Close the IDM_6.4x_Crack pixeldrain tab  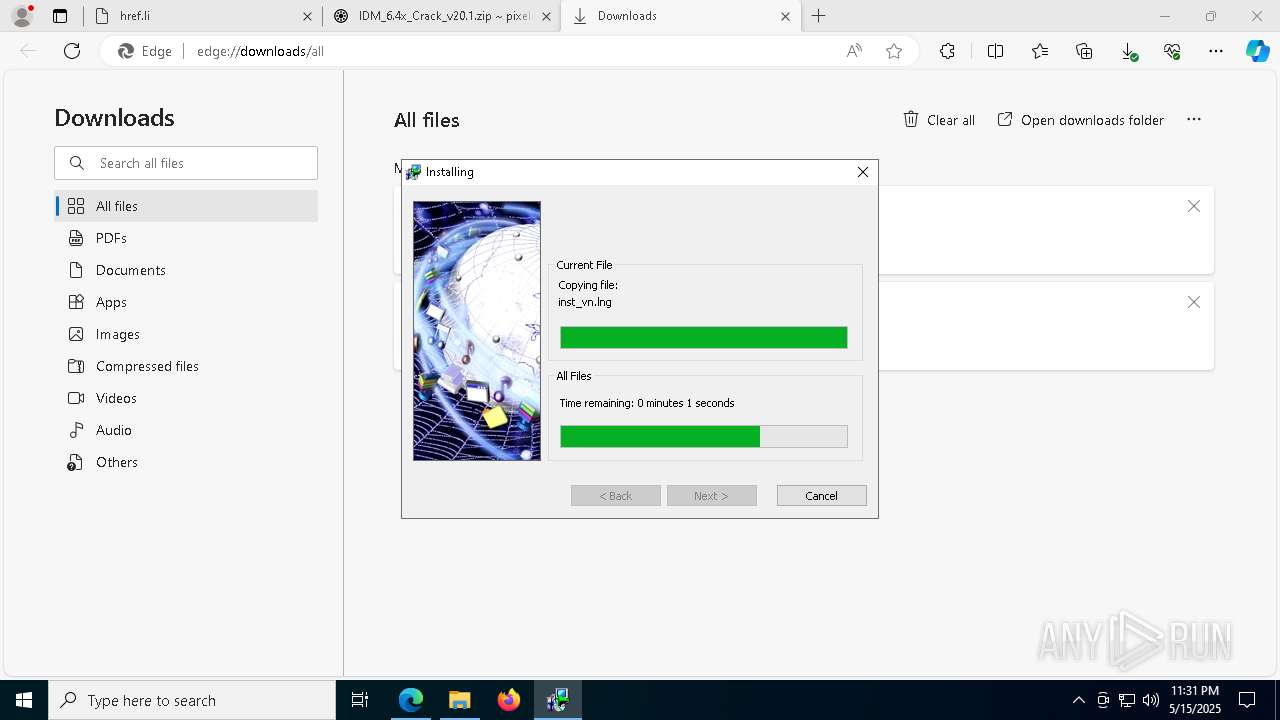pyautogui.click(x=546, y=16)
